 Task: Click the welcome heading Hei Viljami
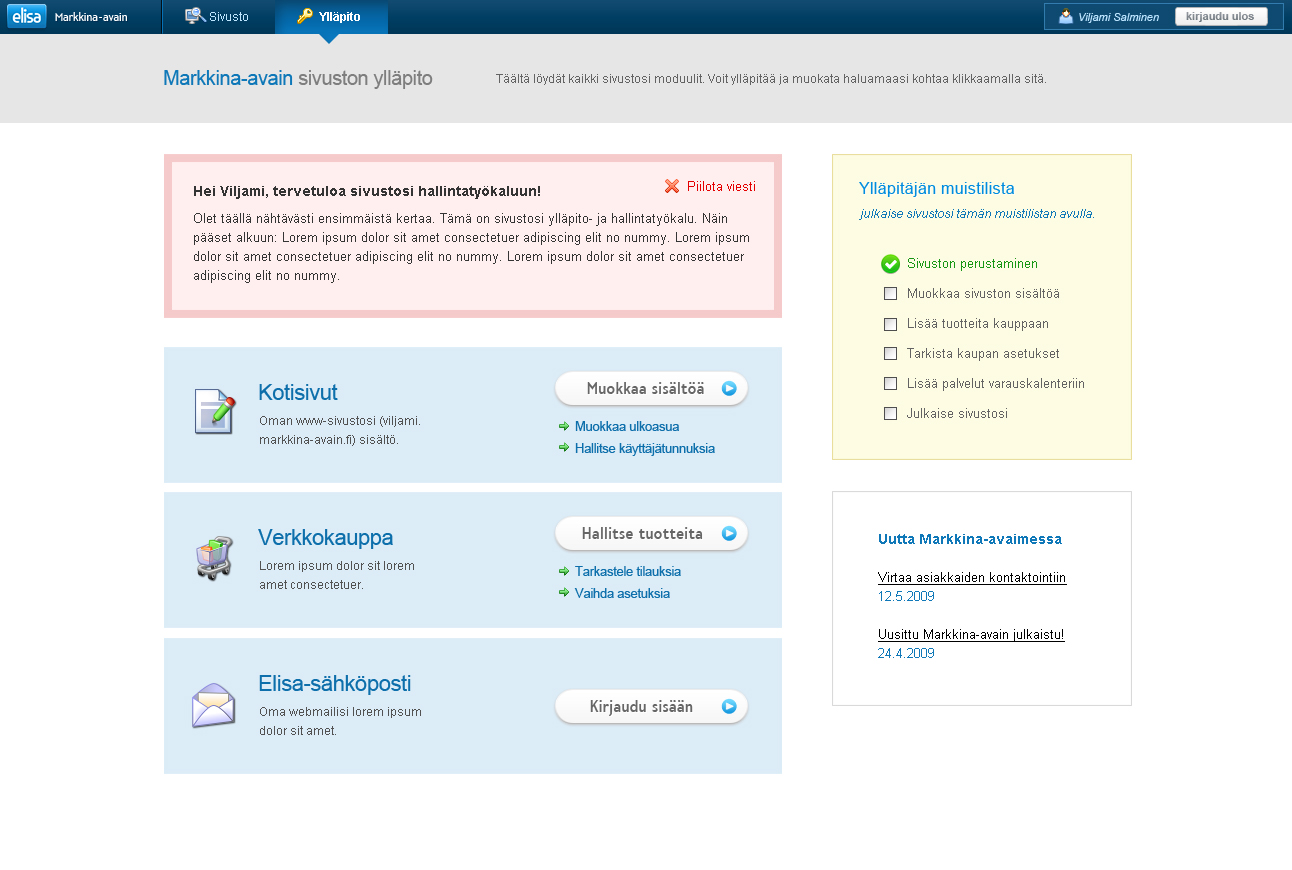tap(367, 191)
